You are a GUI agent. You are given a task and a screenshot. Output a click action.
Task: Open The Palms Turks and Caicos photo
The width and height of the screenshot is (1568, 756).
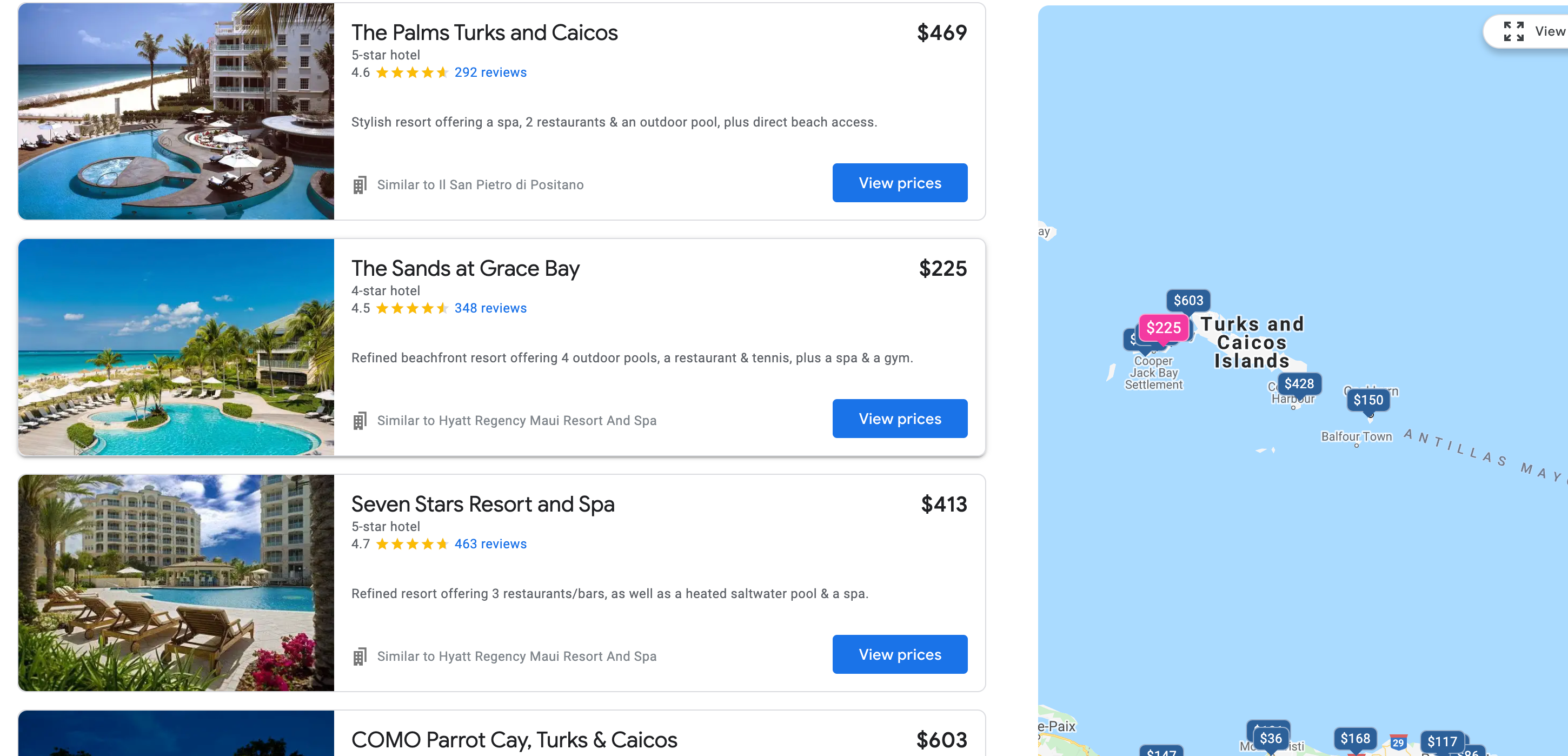click(176, 111)
